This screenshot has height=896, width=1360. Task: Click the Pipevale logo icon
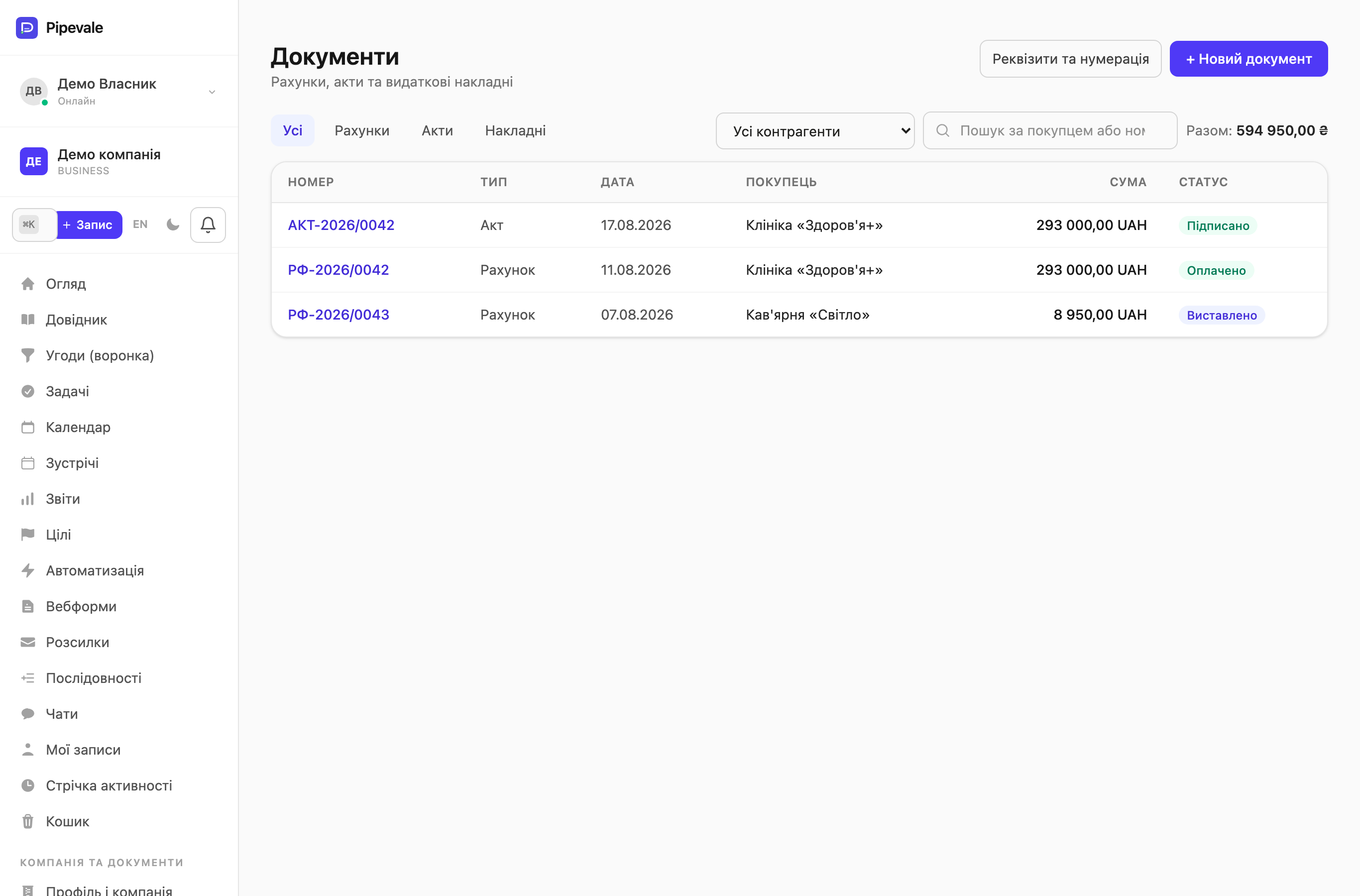tap(27, 27)
